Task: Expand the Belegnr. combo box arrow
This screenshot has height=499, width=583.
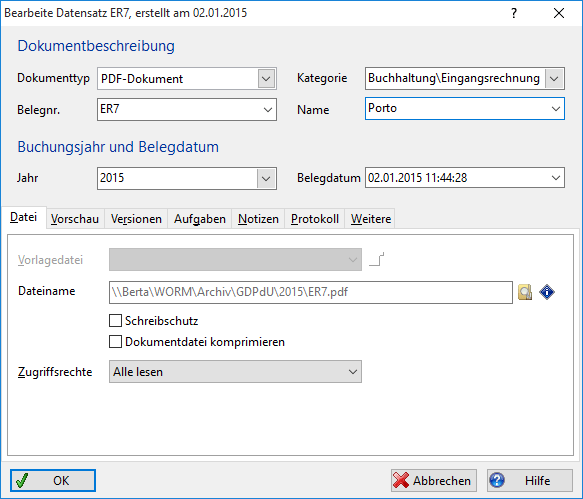Action: pyautogui.click(x=268, y=110)
